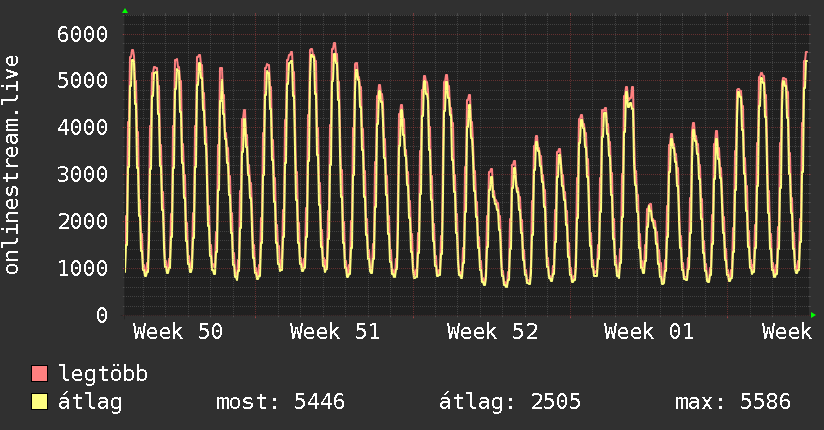Select the átlag legend label beside yellow swatch

[x=91, y=403]
